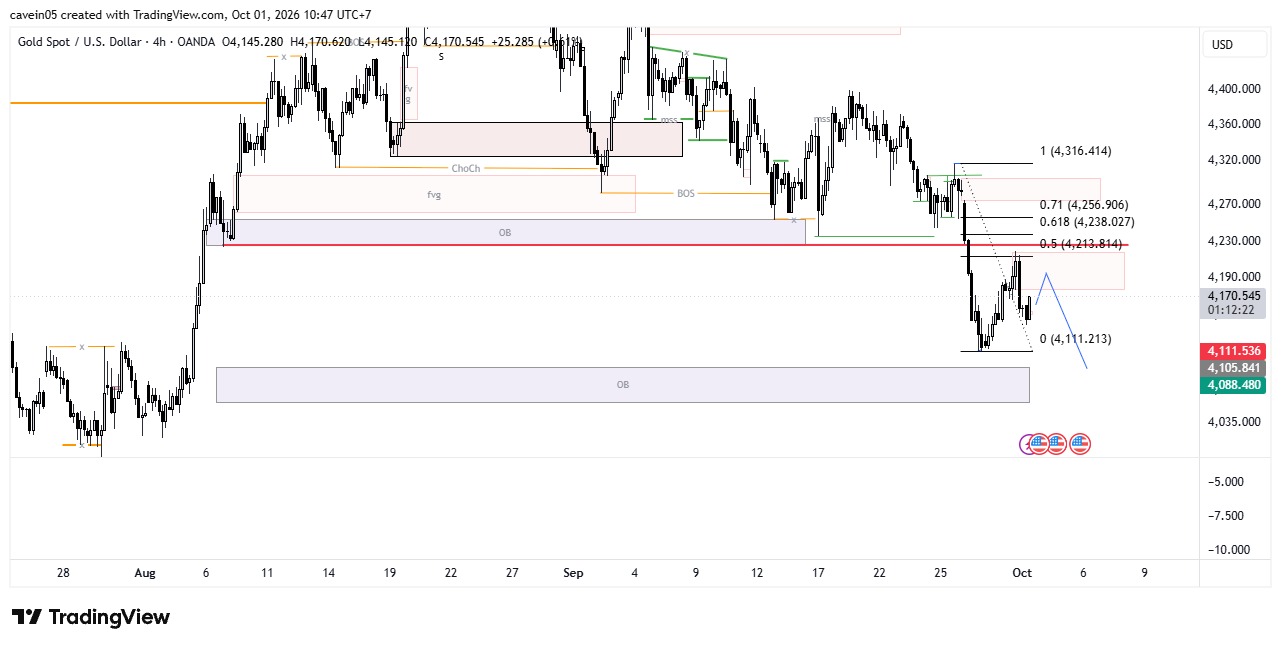Click the bar countdown timer 01:12:22
The height and width of the screenshot is (647, 1281).
1232,310
